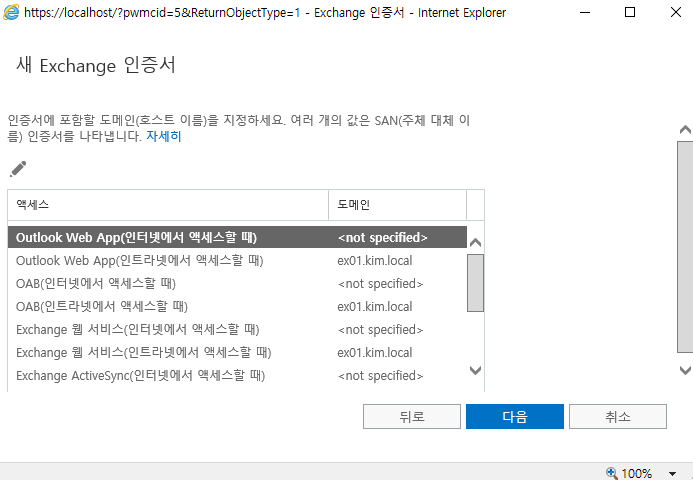This screenshot has width=693, height=480.
Task: Select OAB(인터넷에서 액세스할 때) row
Action: click(x=237, y=283)
